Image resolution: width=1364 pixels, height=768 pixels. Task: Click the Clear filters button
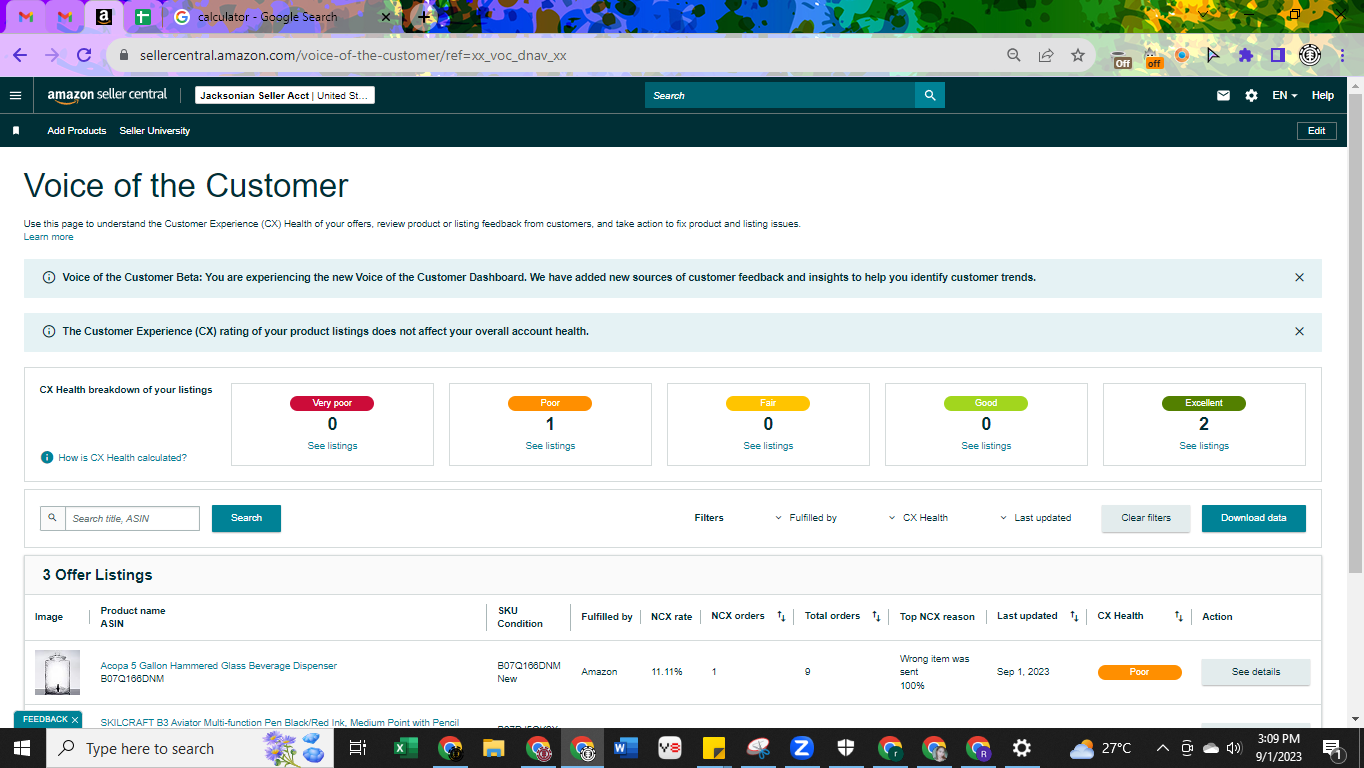click(1146, 518)
